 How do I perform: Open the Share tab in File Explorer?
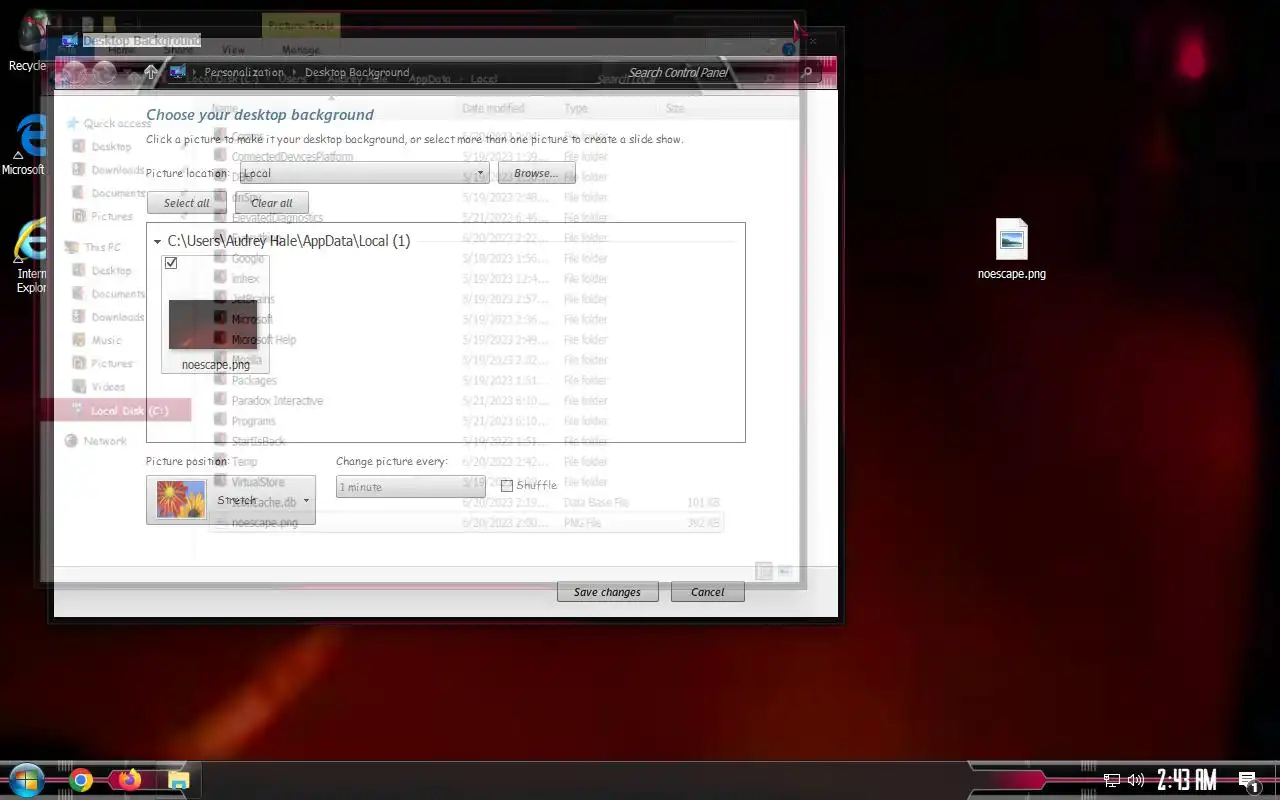tap(178, 50)
